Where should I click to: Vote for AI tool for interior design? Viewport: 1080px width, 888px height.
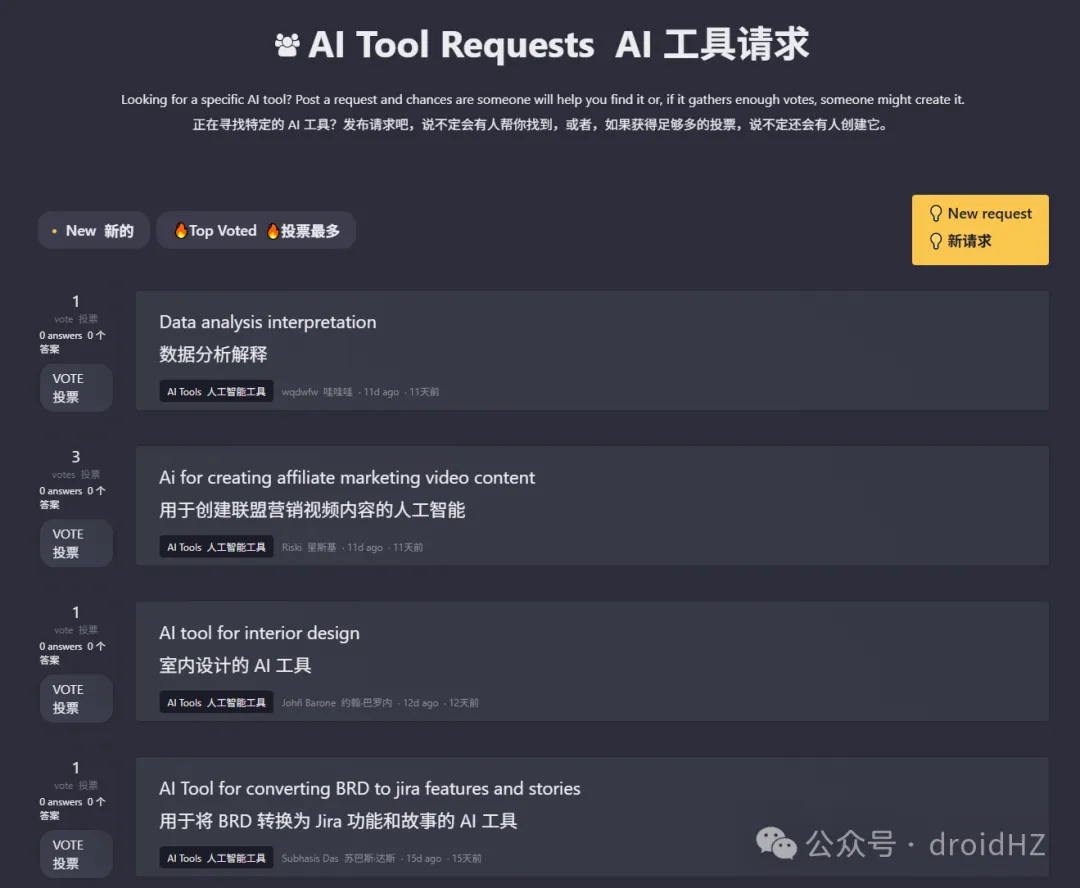(x=76, y=699)
